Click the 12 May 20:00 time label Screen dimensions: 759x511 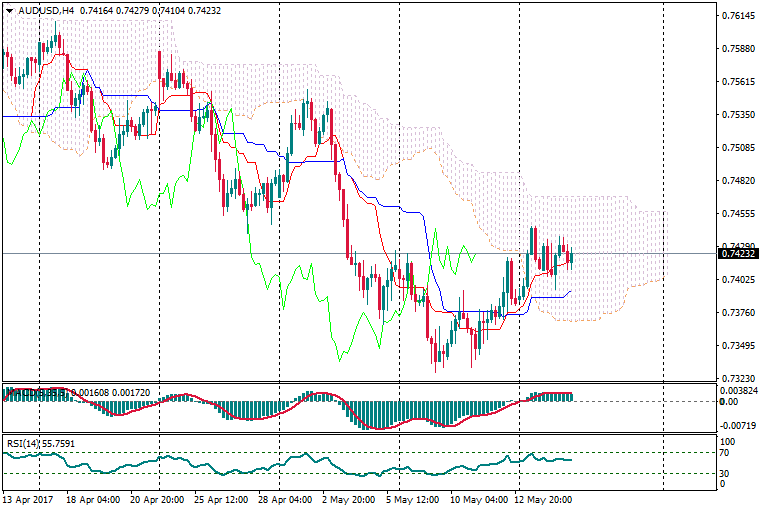(545, 498)
